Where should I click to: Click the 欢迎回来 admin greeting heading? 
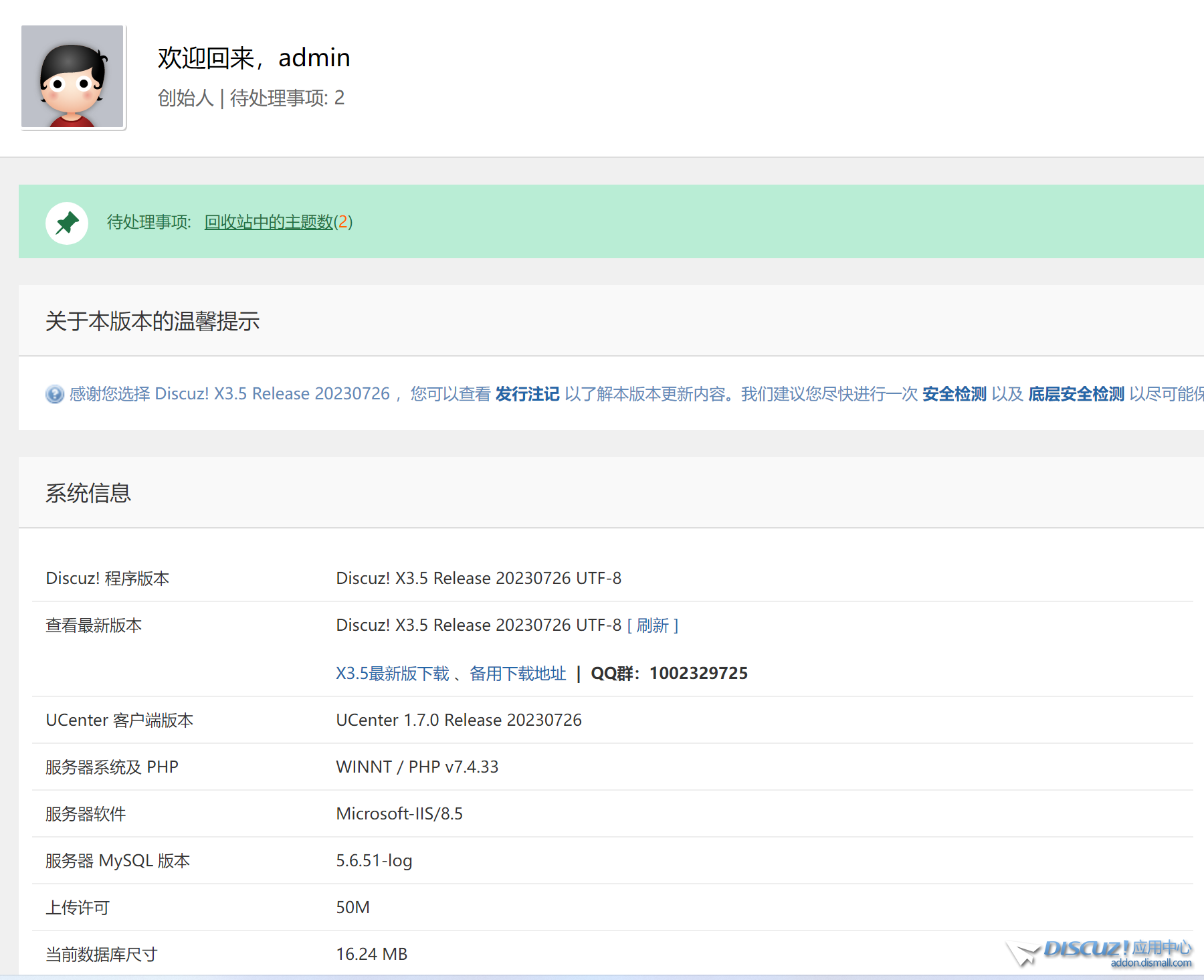pos(254,58)
